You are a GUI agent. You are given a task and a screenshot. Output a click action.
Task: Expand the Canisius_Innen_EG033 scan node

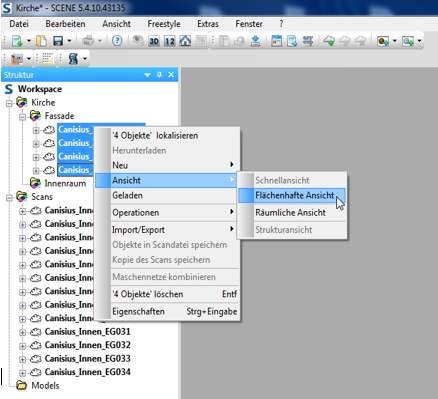point(22,359)
